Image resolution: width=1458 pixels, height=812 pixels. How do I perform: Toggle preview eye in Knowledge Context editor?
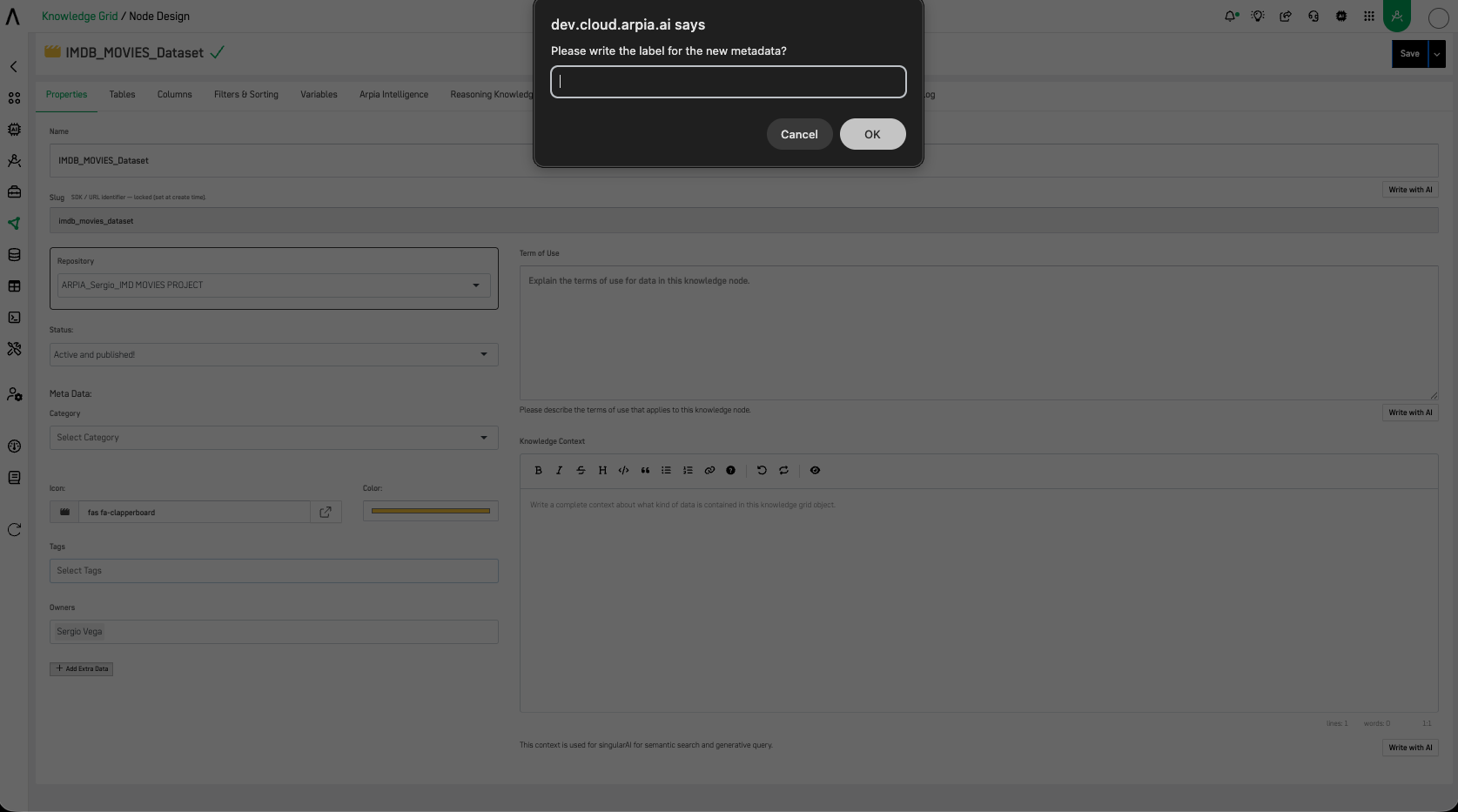click(815, 470)
